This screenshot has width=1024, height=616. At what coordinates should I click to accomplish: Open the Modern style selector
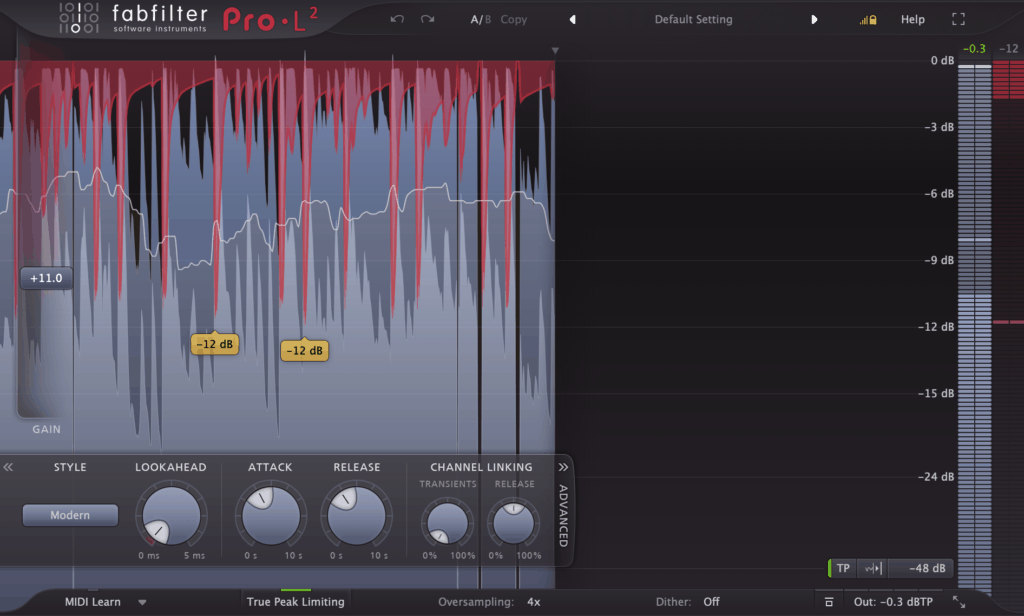click(70, 515)
